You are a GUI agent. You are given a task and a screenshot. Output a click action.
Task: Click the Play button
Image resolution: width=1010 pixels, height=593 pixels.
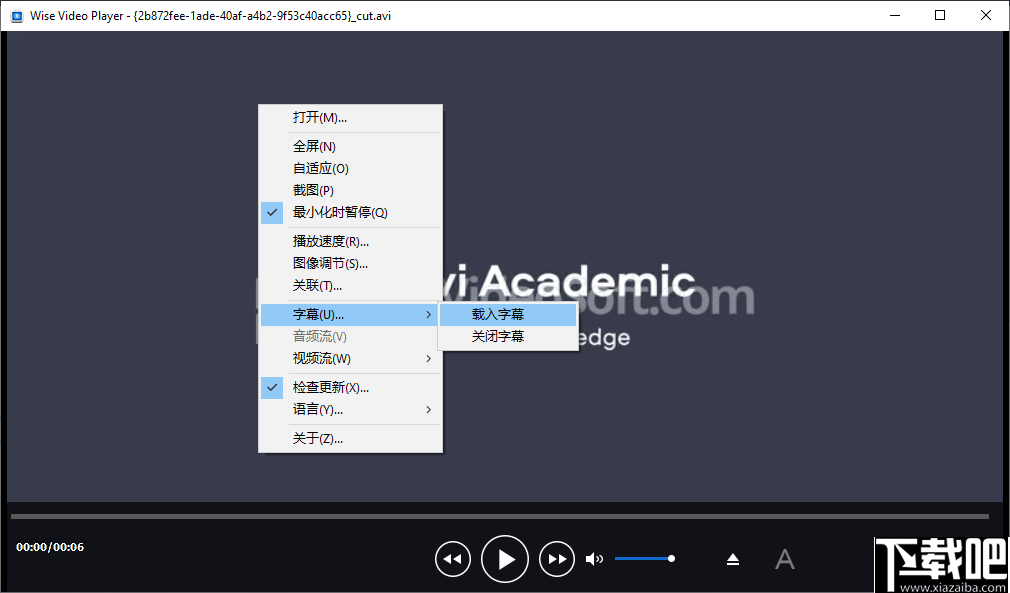505,558
